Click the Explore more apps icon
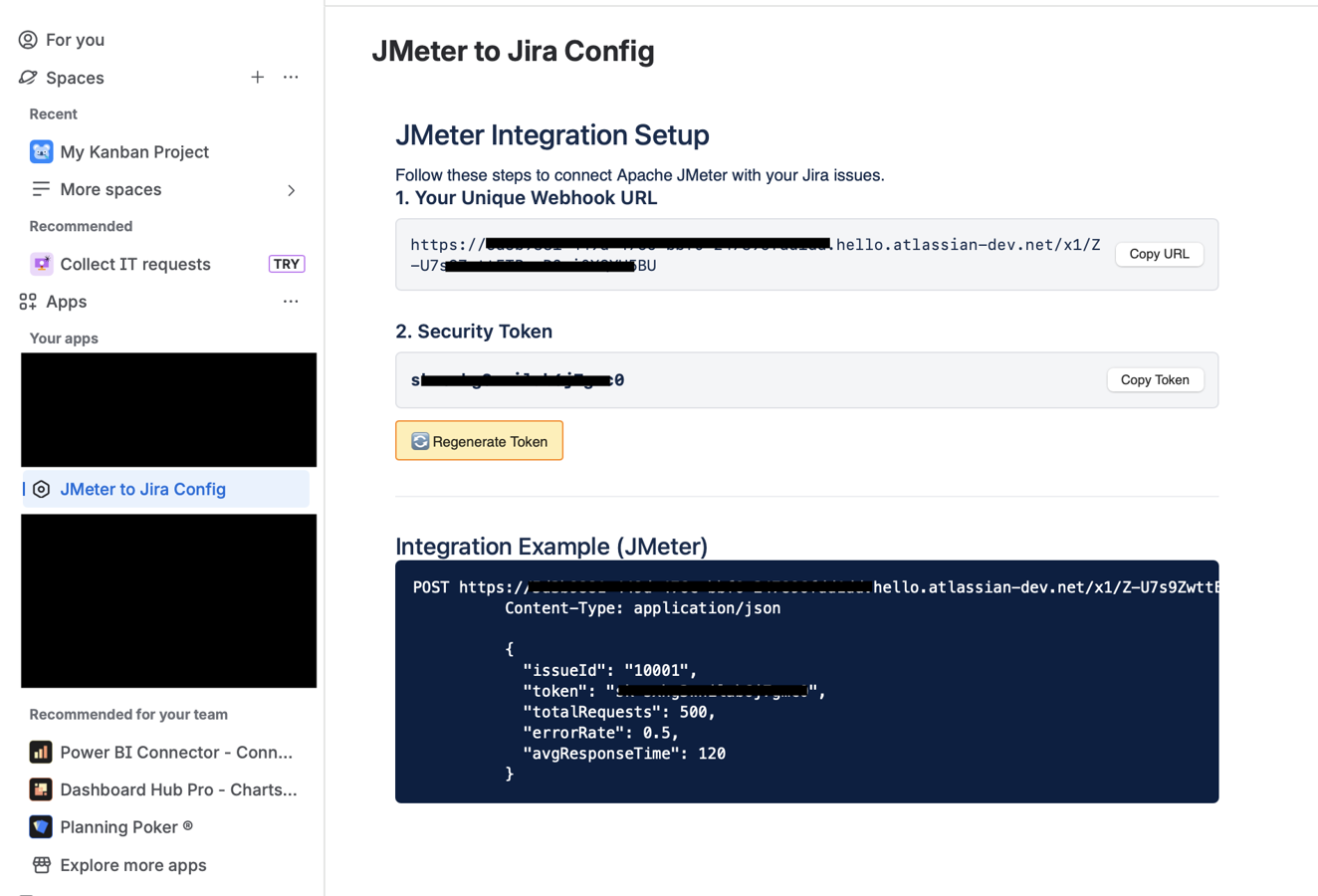The height and width of the screenshot is (896, 1318). click(x=41, y=865)
